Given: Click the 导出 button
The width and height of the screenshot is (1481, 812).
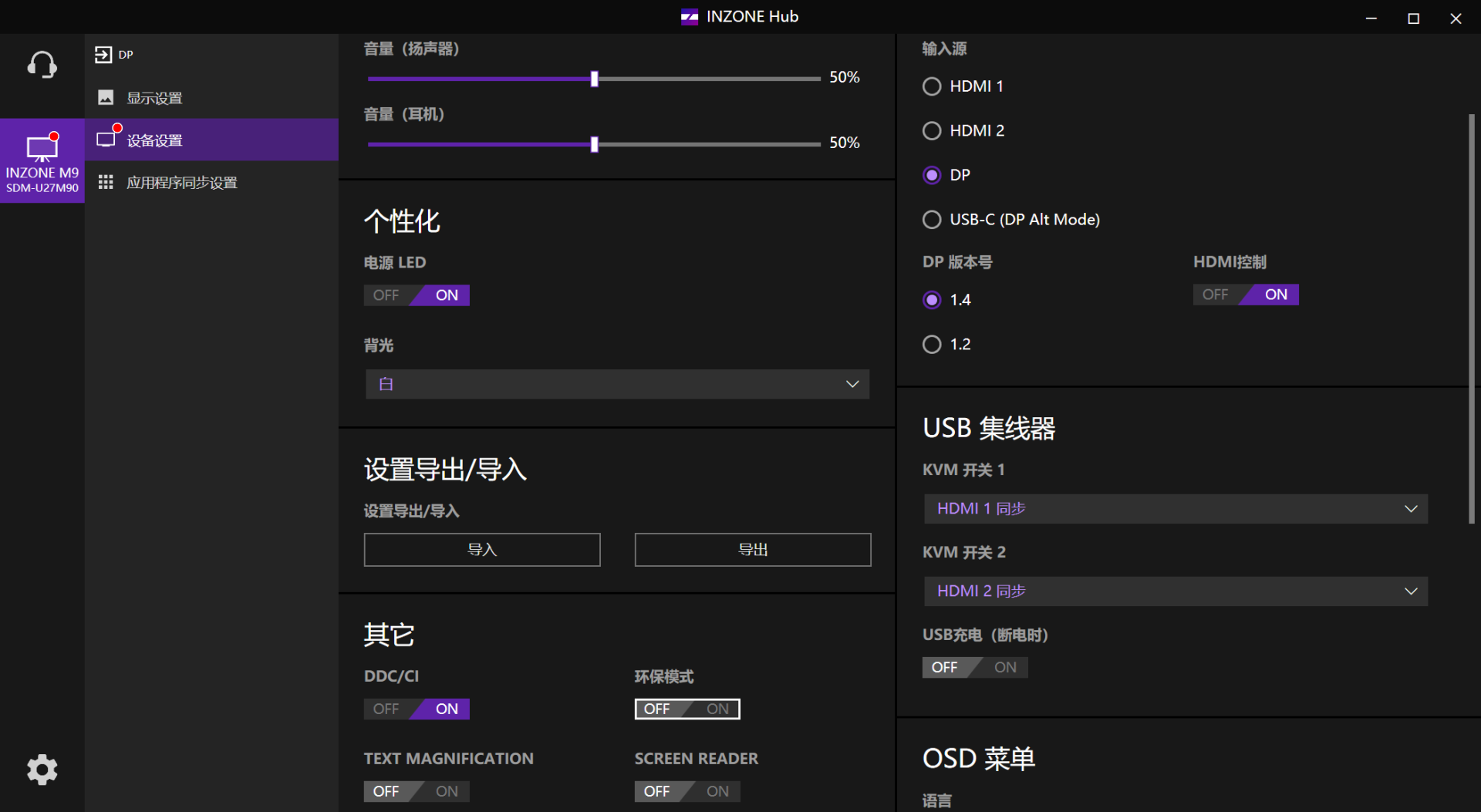Looking at the screenshot, I should (752, 549).
